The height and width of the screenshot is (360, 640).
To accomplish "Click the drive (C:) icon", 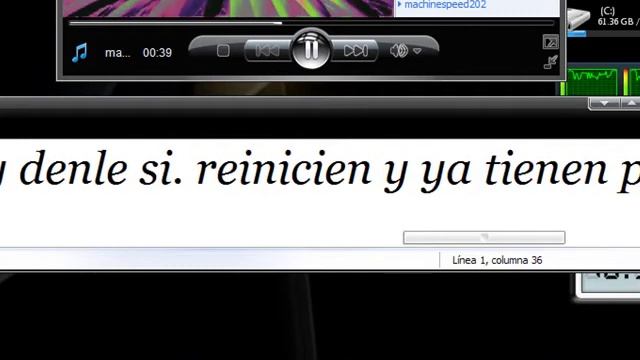I will coord(578,18).
